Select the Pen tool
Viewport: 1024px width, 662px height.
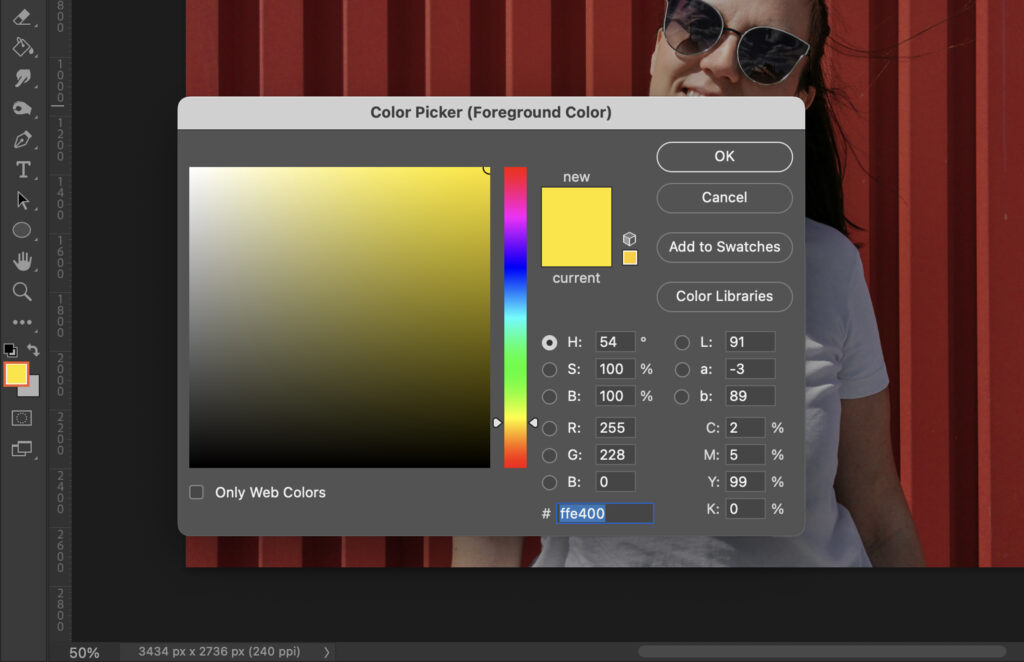pos(23,139)
